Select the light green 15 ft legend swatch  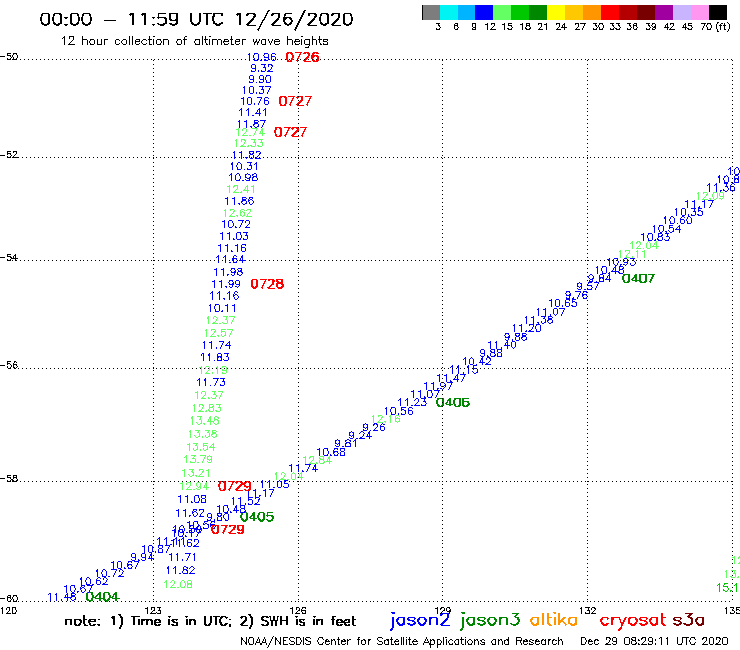502,12
